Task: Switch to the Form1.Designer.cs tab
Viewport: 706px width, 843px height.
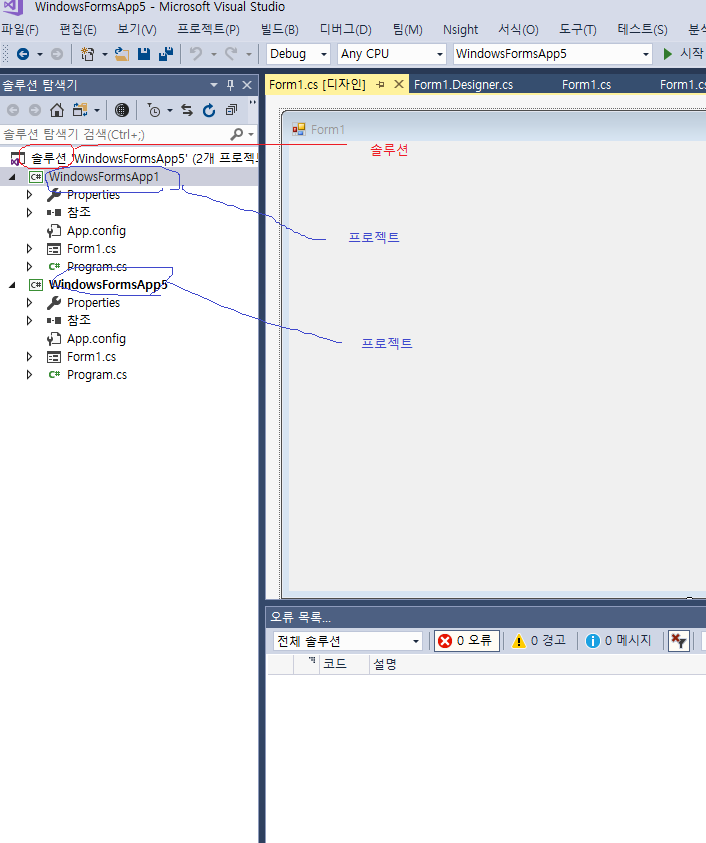Action: click(463, 85)
